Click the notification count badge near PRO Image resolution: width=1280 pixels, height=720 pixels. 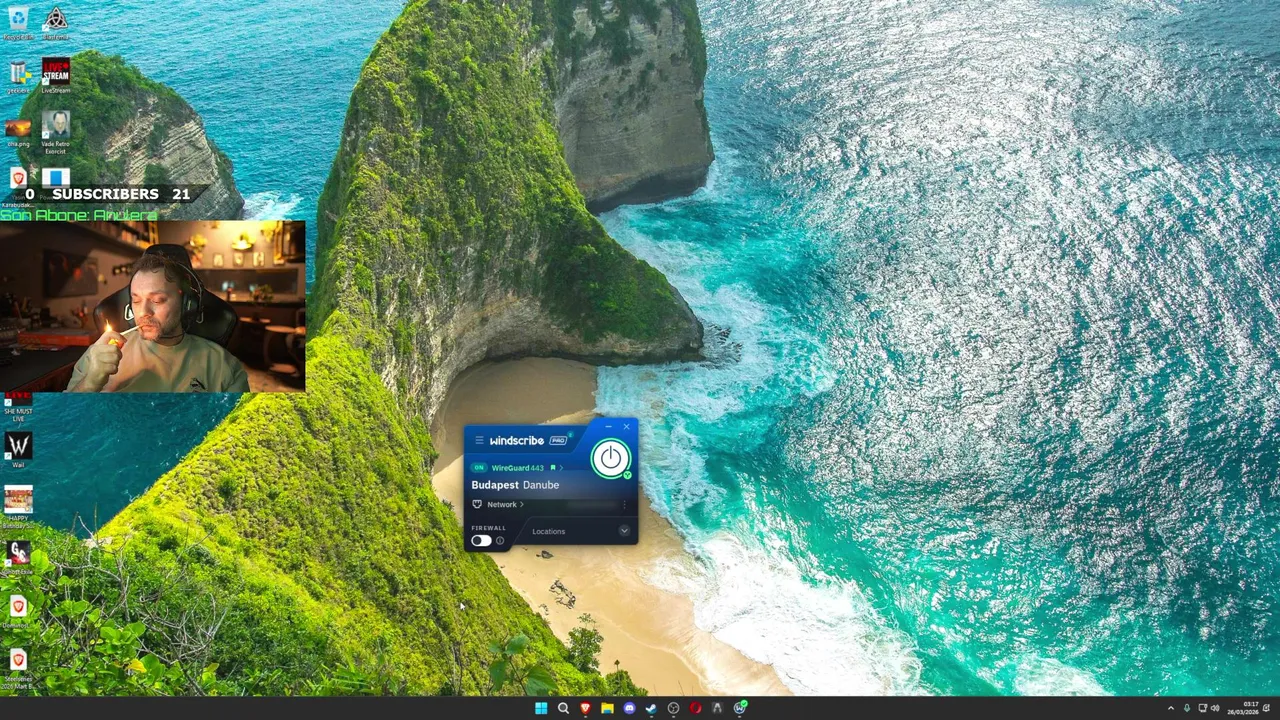pyautogui.click(x=570, y=435)
